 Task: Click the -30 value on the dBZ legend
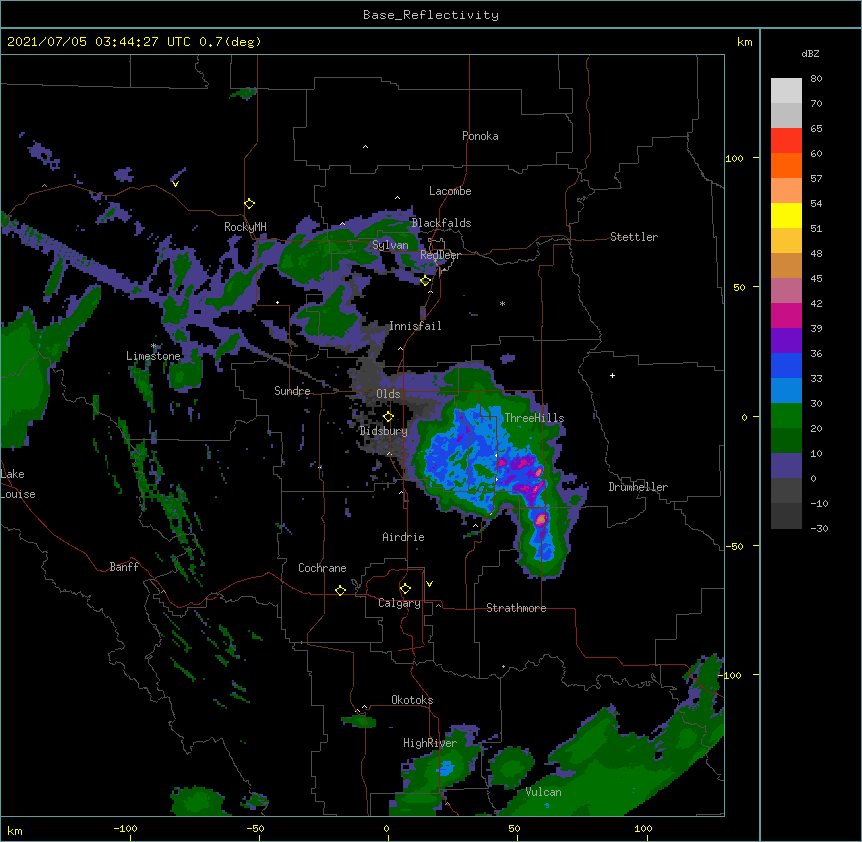tap(819, 528)
